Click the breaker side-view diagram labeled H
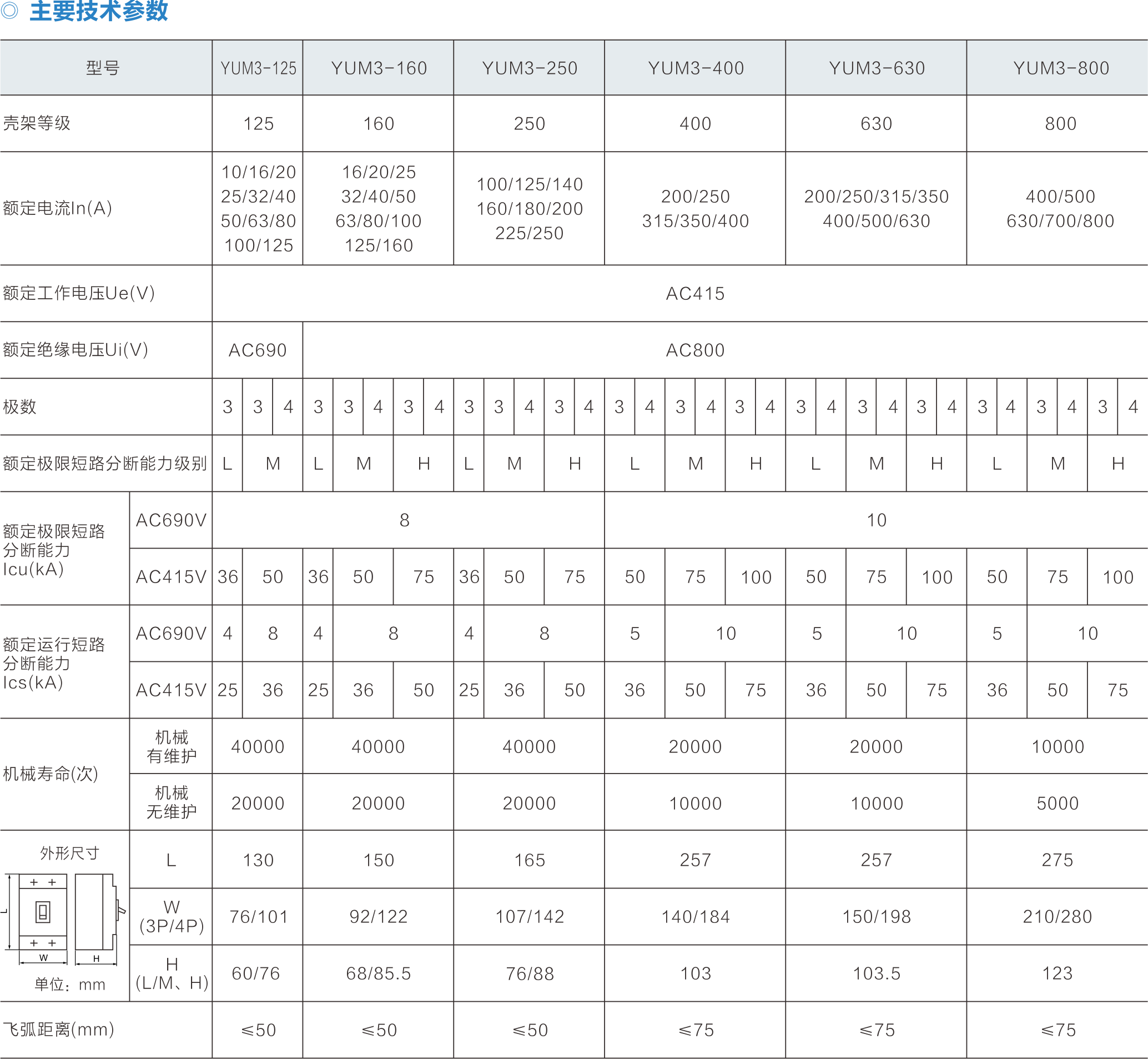Screen dimensions: 1148x1059 tap(96, 912)
